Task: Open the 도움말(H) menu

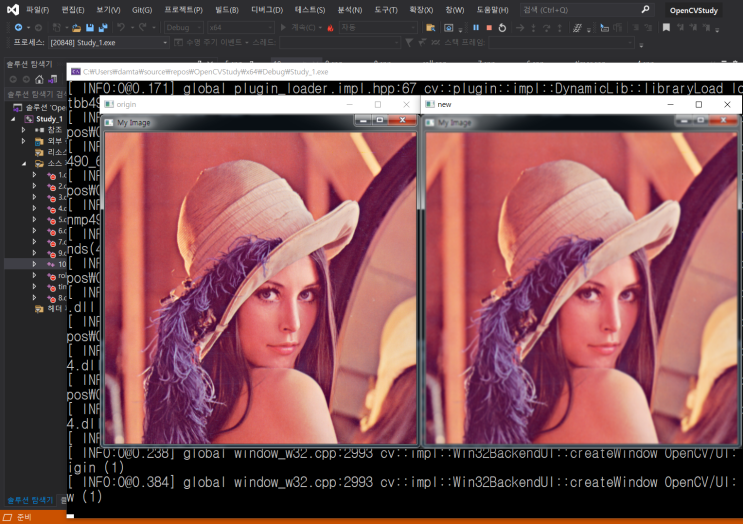Action: coord(492,10)
